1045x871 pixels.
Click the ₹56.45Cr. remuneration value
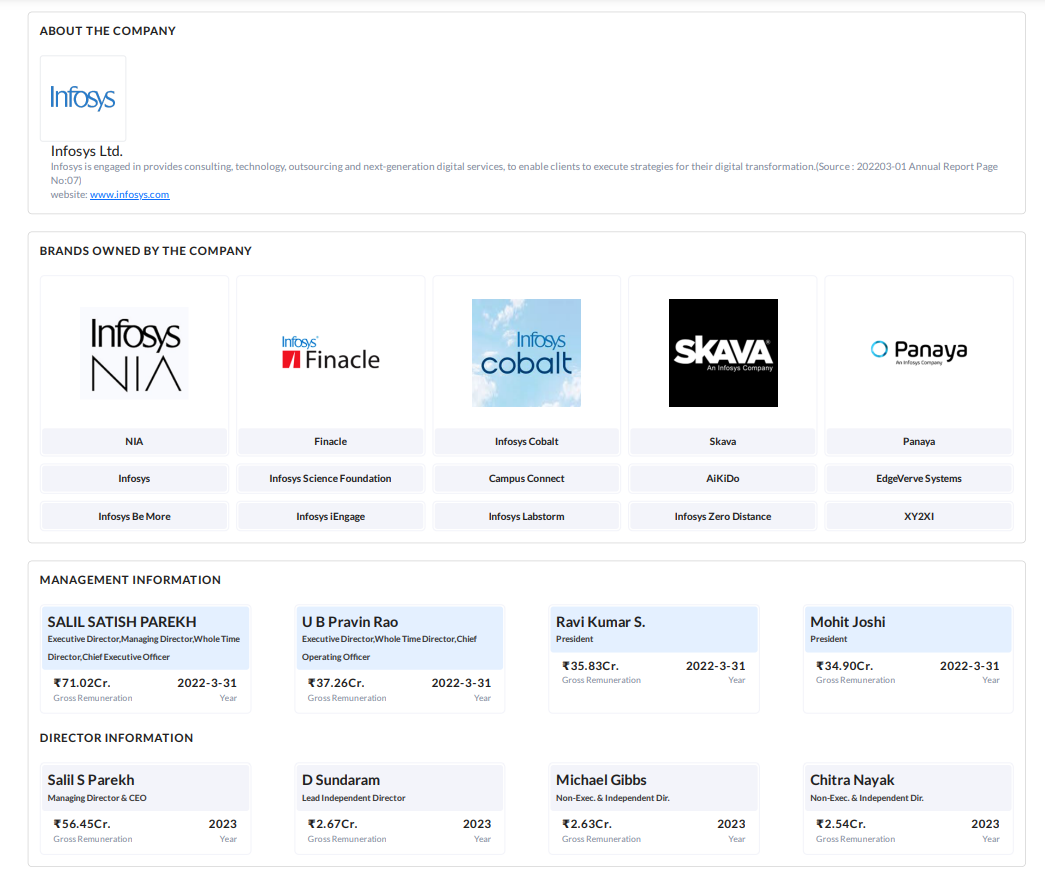pos(82,824)
